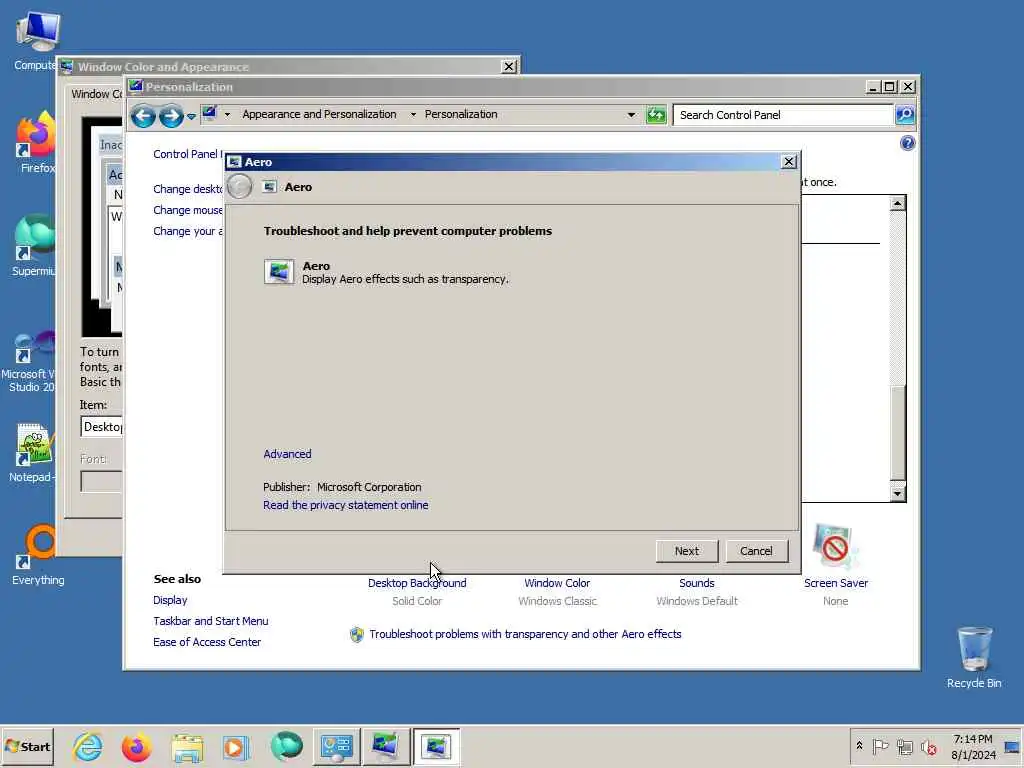Open Supermium from the taskbar
Screen dimensions: 1024x768
point(286,746)
